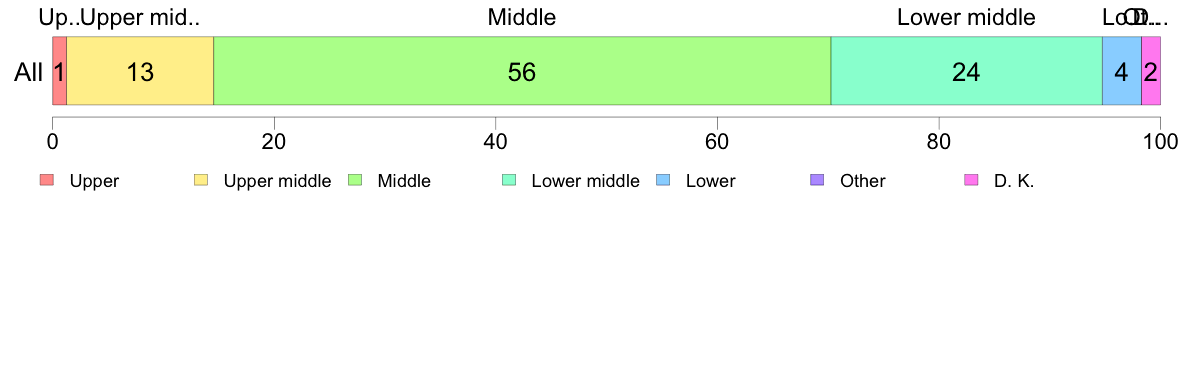Click the green Middle legend swatch
The width and height of the screenshot is (1188, 368).
(355, 180)
